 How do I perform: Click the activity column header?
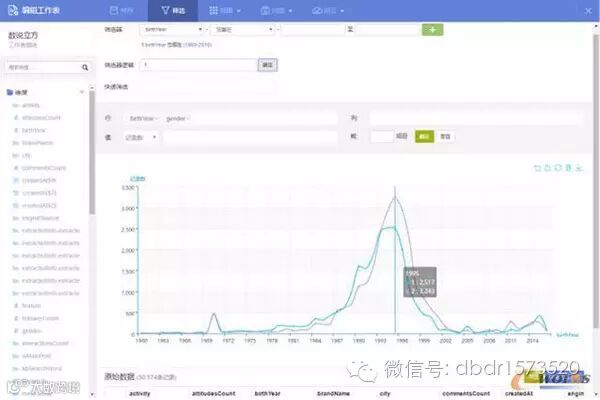[x=140, y=393]
